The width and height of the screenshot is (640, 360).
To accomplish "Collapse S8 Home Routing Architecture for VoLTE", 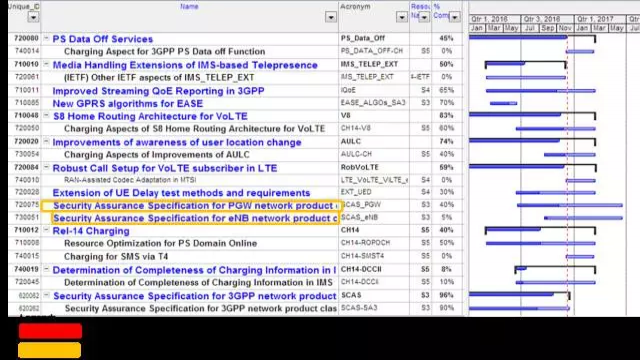I will (x=46, y=116).
